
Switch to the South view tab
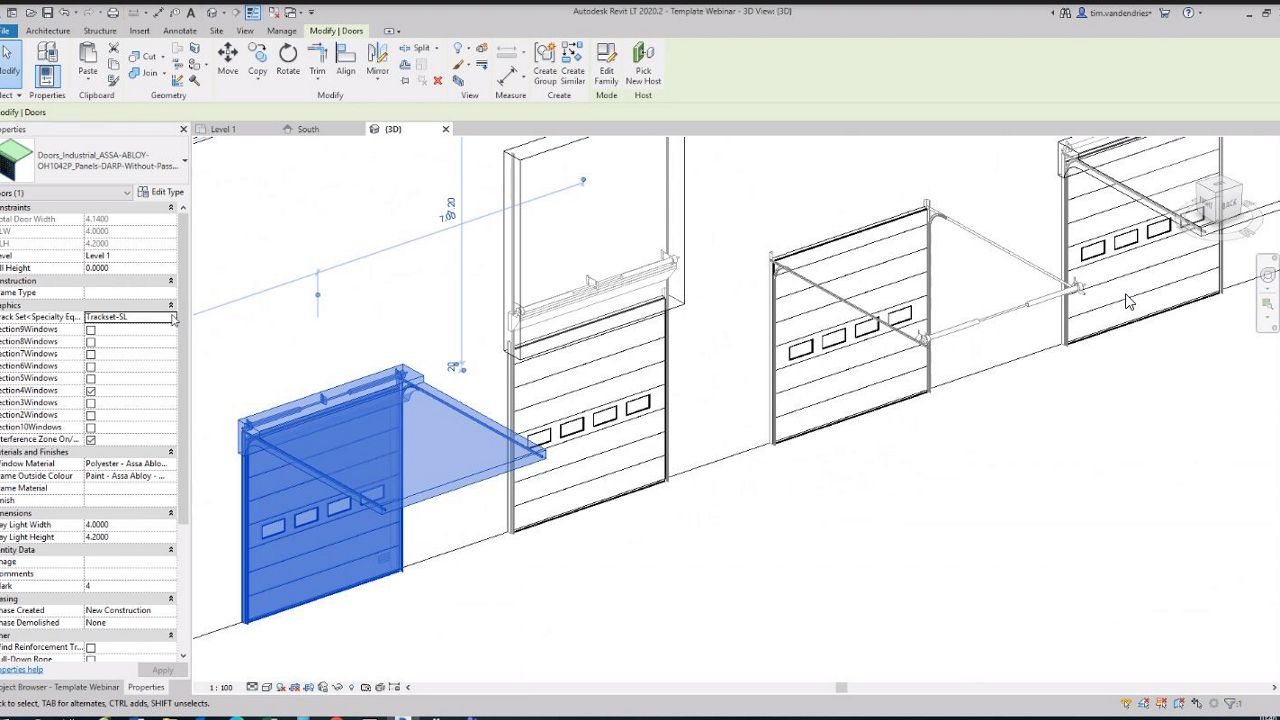307,129
